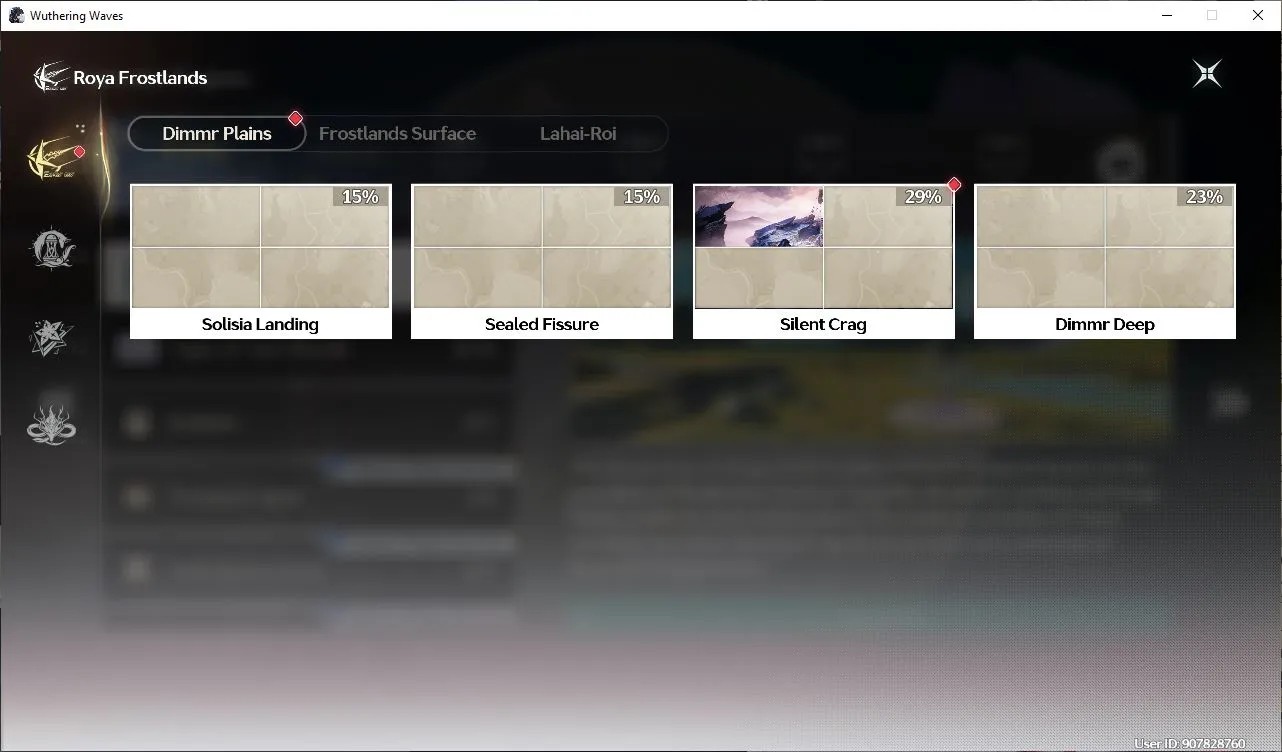View the Silent Crag unlocked artwork piece

[x=759, y=216]
